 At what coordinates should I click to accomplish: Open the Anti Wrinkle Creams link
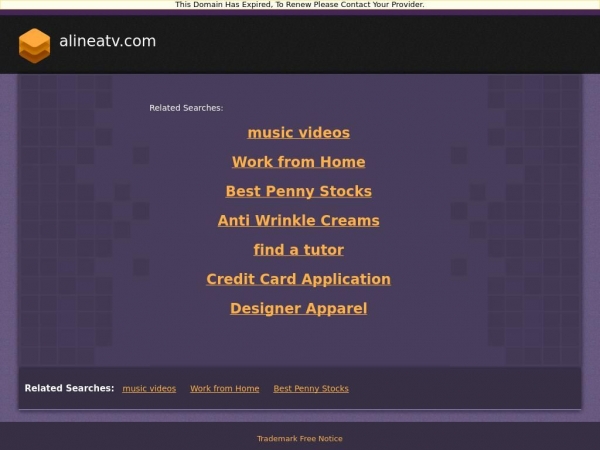click(298, 220)
